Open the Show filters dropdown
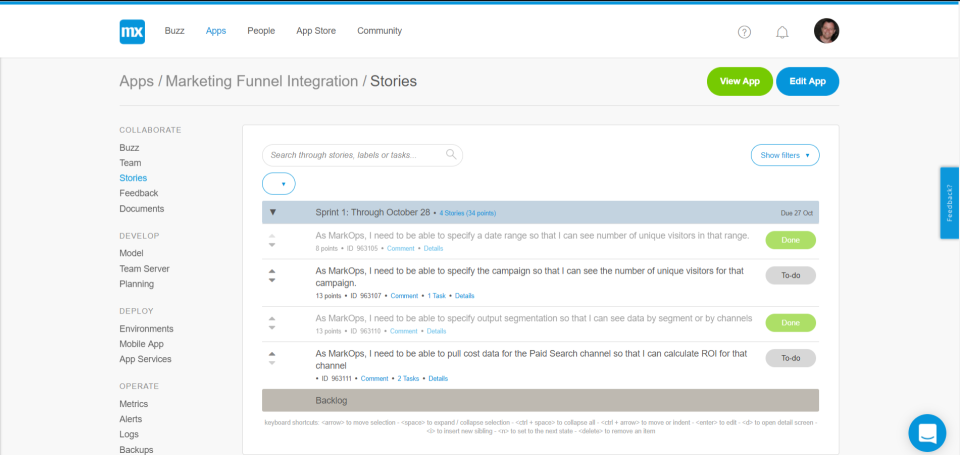Screen dimensions: 960x455 click(x=785, y=155)
